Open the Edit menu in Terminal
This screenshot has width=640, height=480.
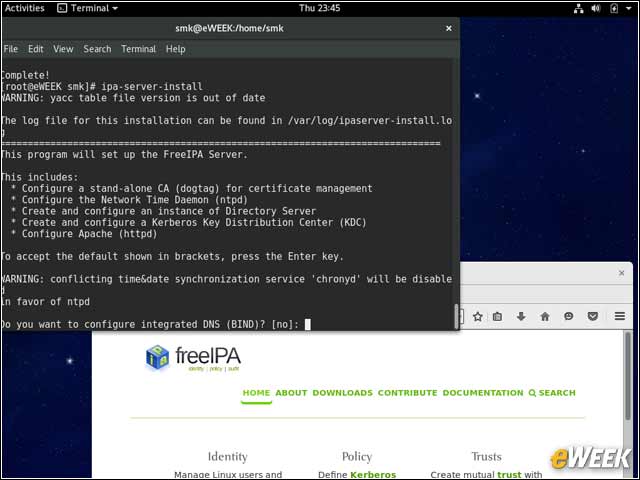(36, 49)
